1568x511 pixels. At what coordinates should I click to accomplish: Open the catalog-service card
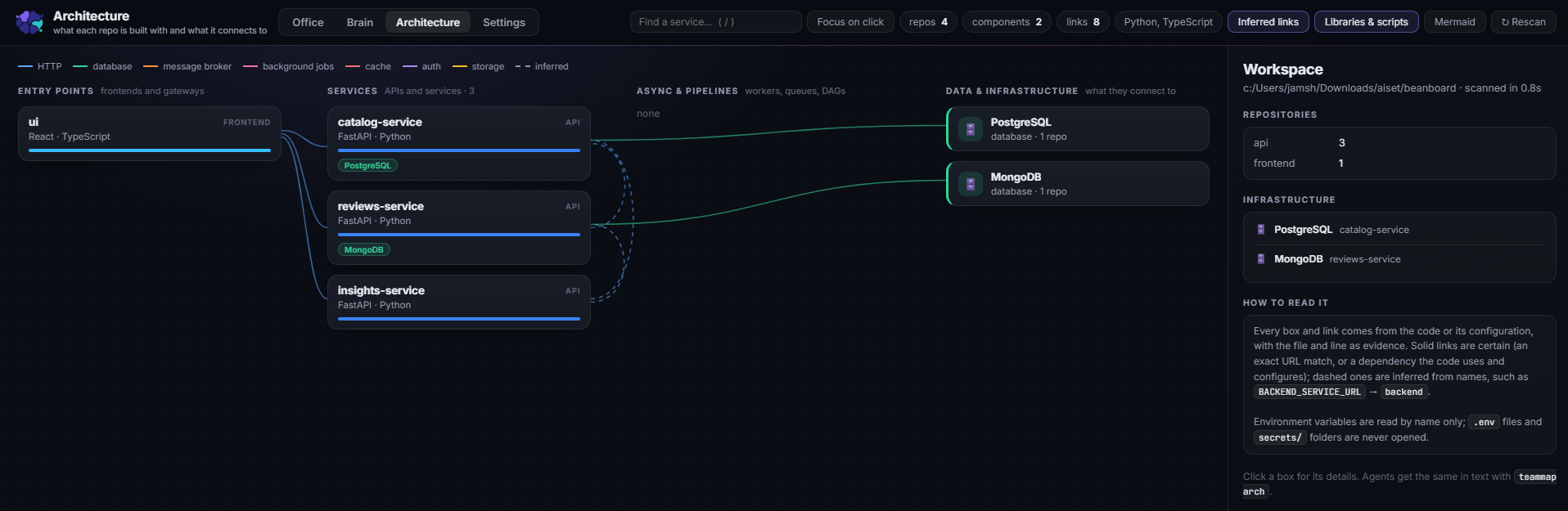(458, 143)
